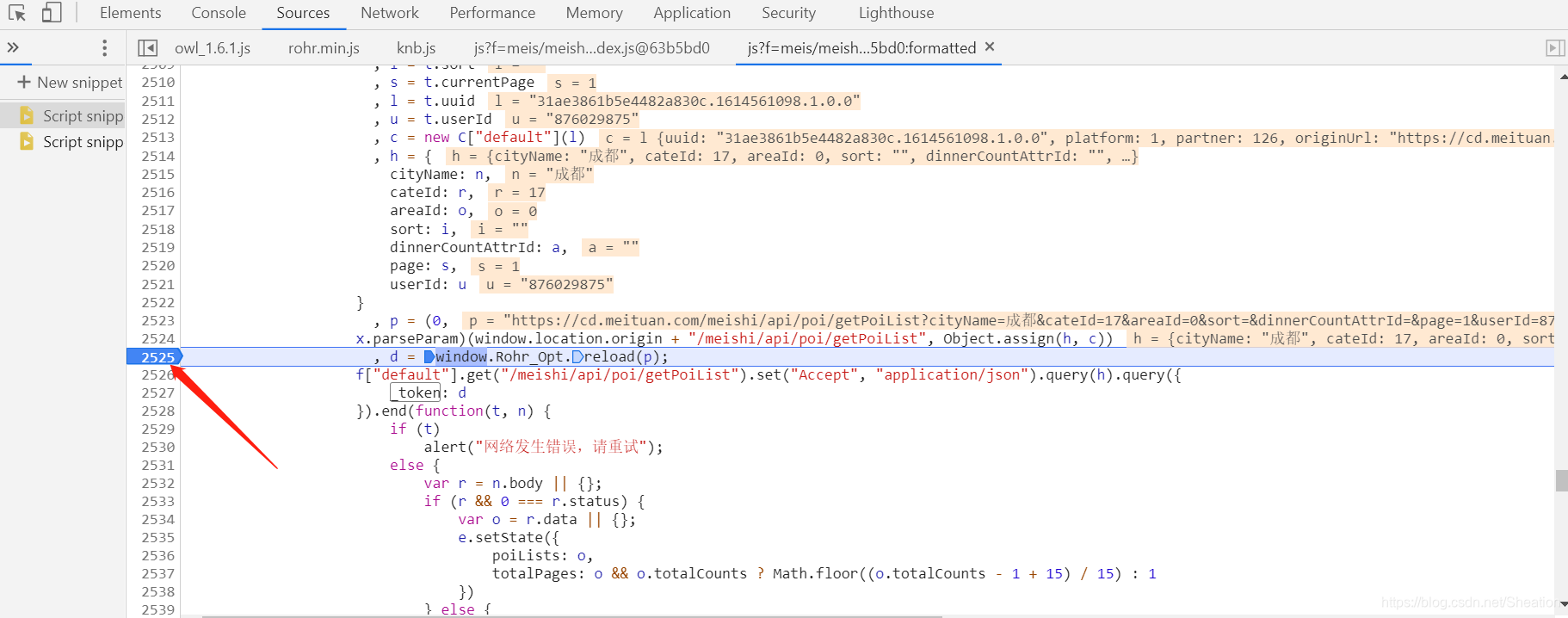Switch to the Performance tab
Screen dimensions: 1568x618
(x=492, y=13)
